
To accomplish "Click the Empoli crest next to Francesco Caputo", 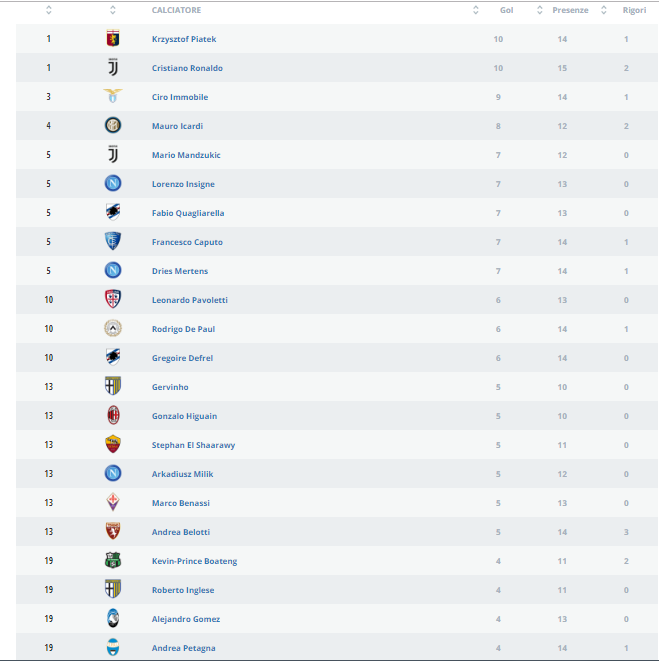I will [x=113, y=241].
